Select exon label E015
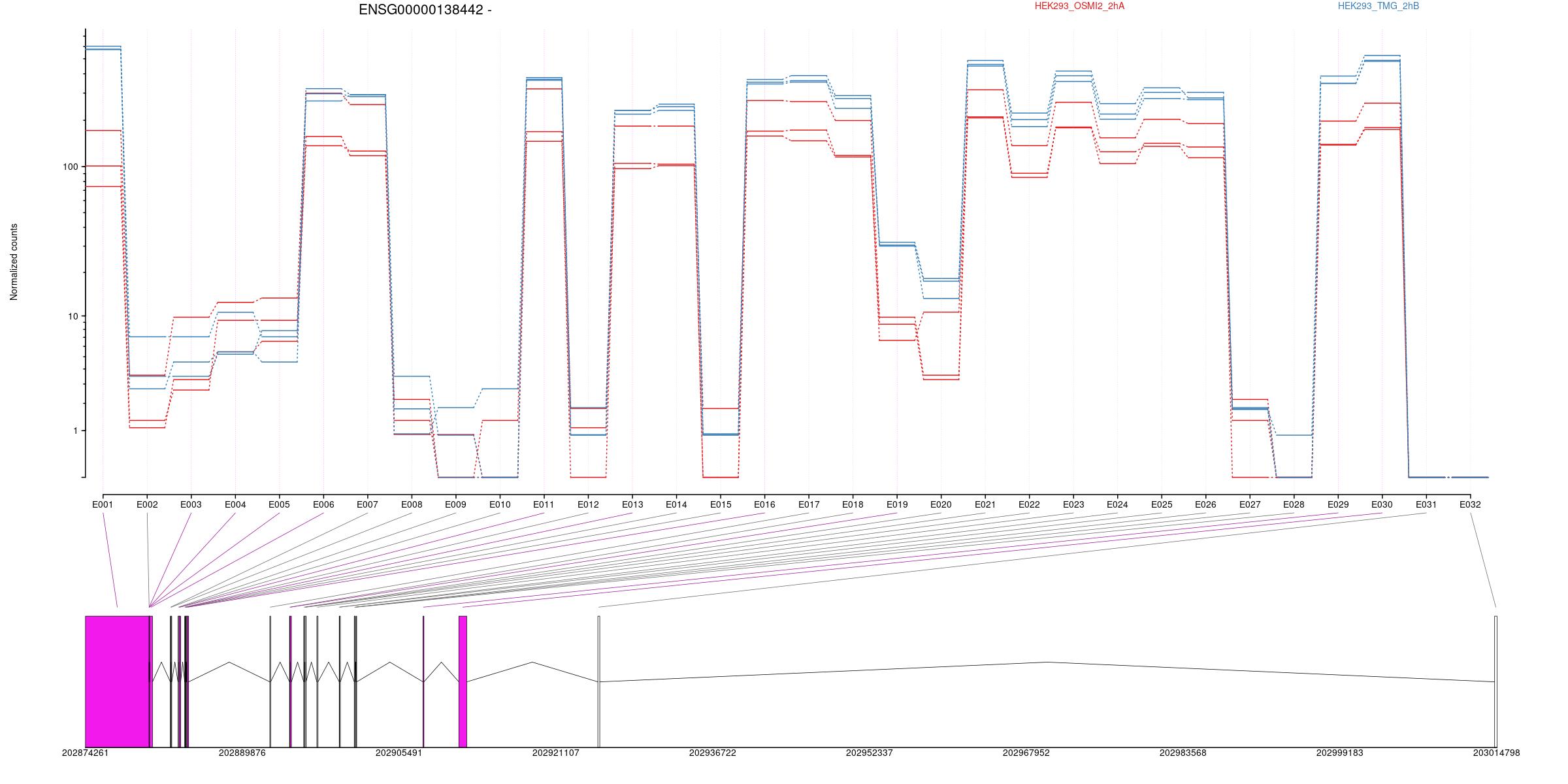1568x784 pixels. click(x=721, y=504)
